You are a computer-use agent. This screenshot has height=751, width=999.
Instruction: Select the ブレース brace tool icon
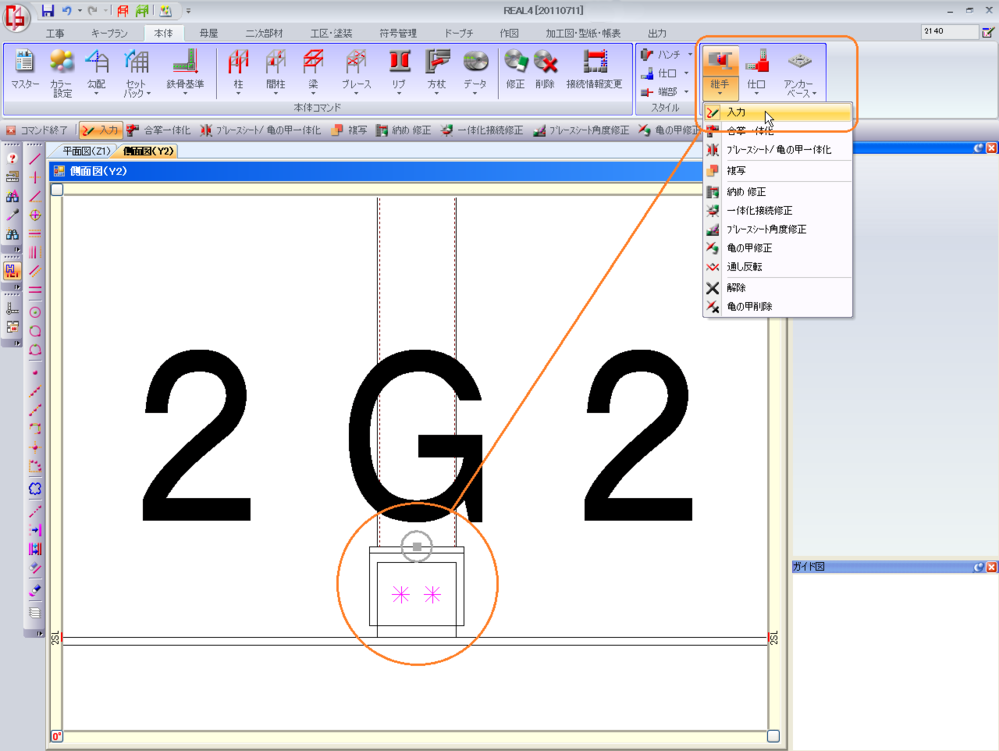356,62
